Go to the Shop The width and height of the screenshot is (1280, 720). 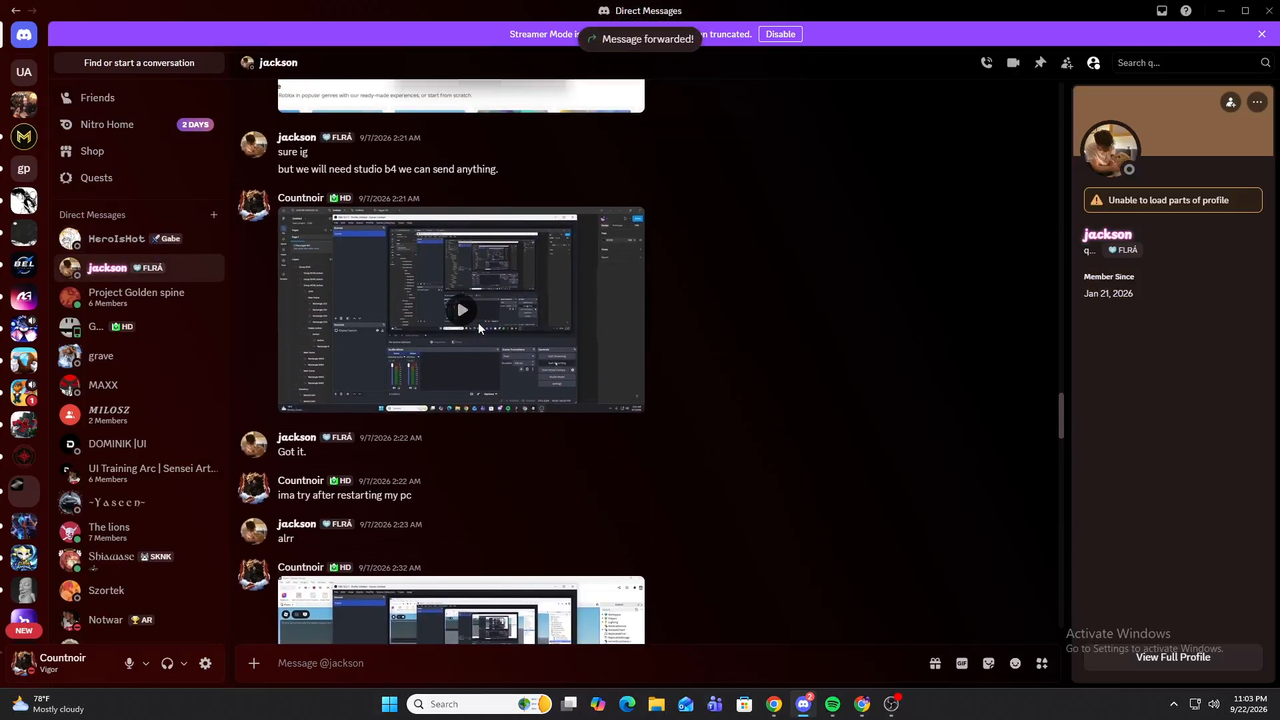(139, 151)
